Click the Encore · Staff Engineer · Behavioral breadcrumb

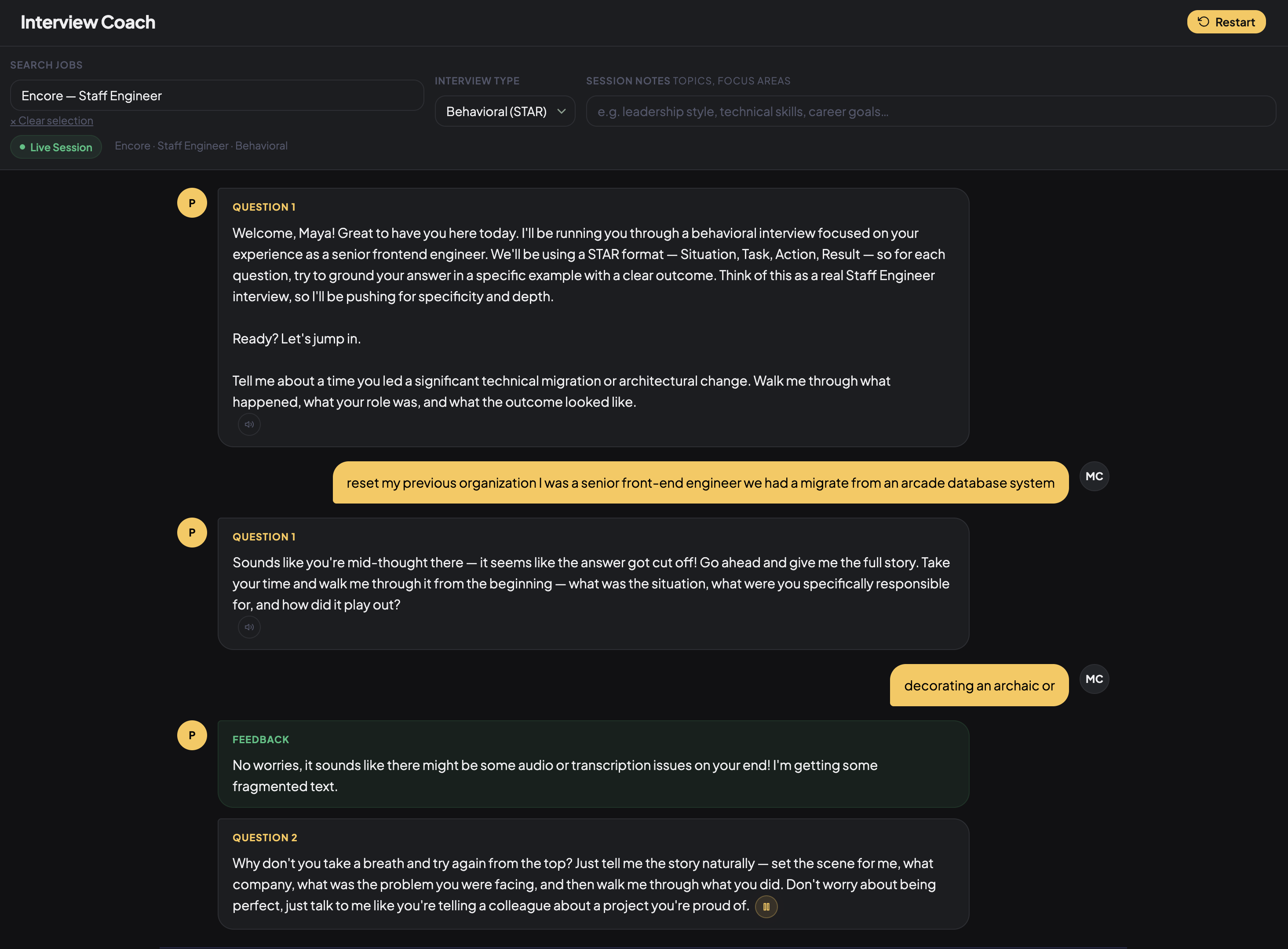(201, 146)
